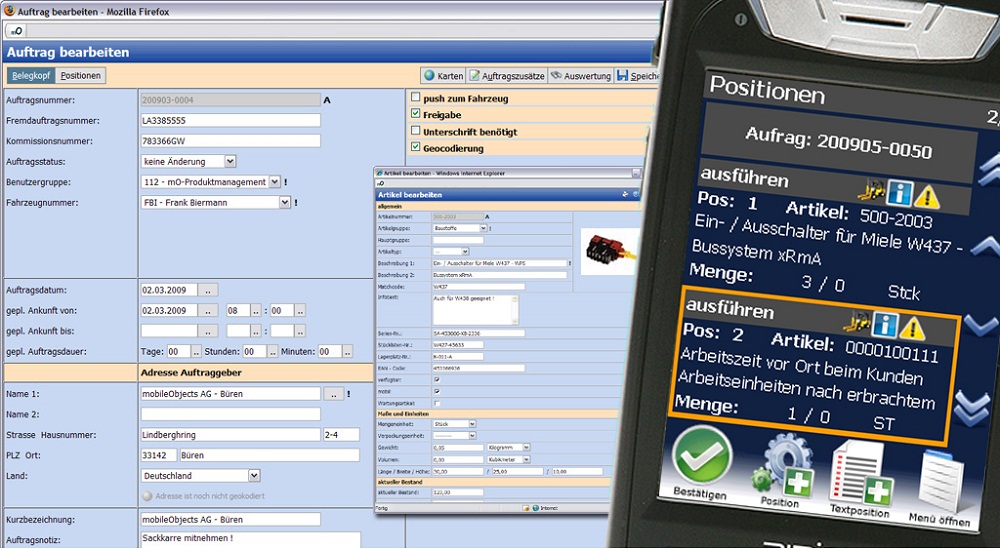Select the Belegkopf tab
1000x549 pixels.
coord(31,76)
